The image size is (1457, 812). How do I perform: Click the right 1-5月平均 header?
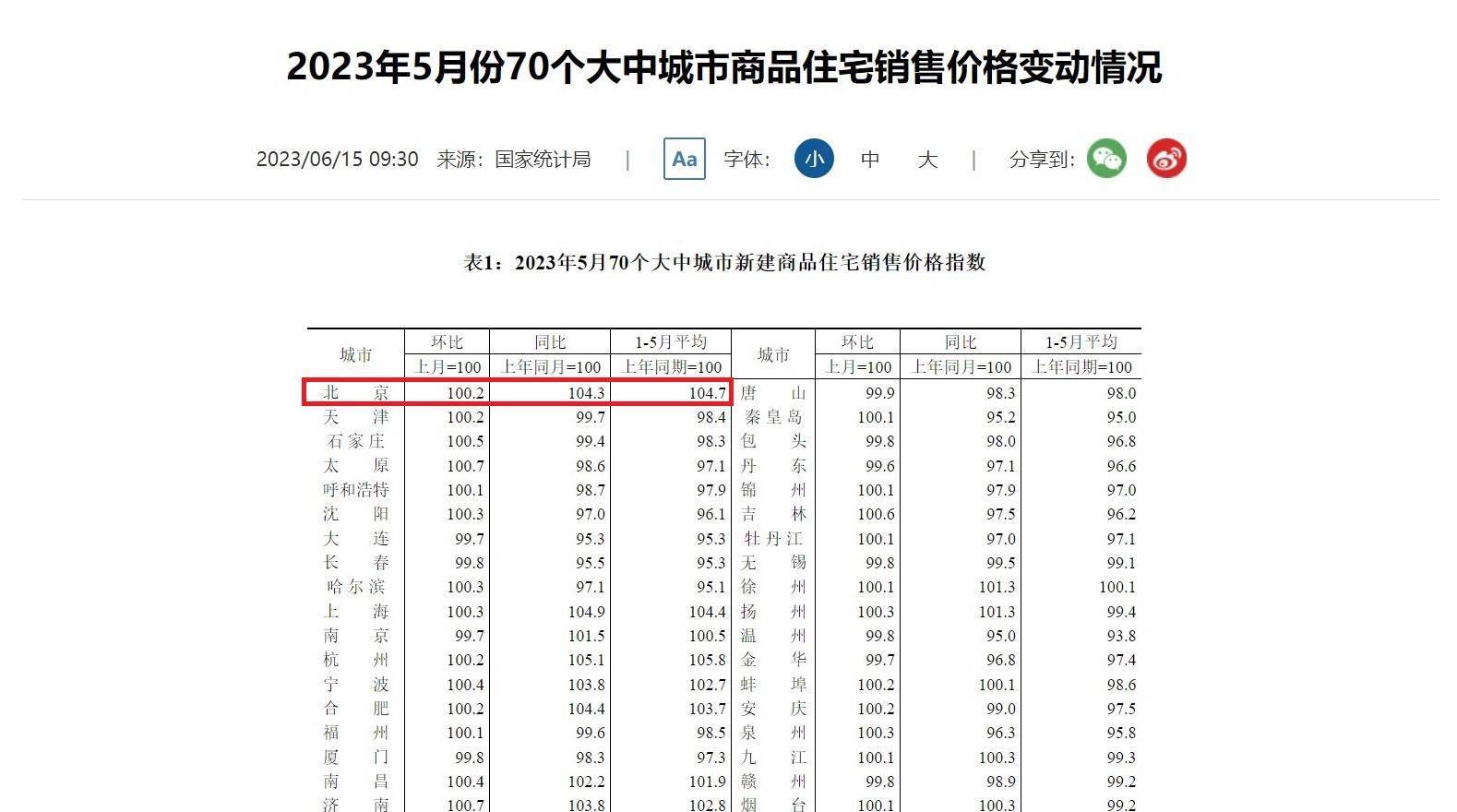[x=1081, y=341]
